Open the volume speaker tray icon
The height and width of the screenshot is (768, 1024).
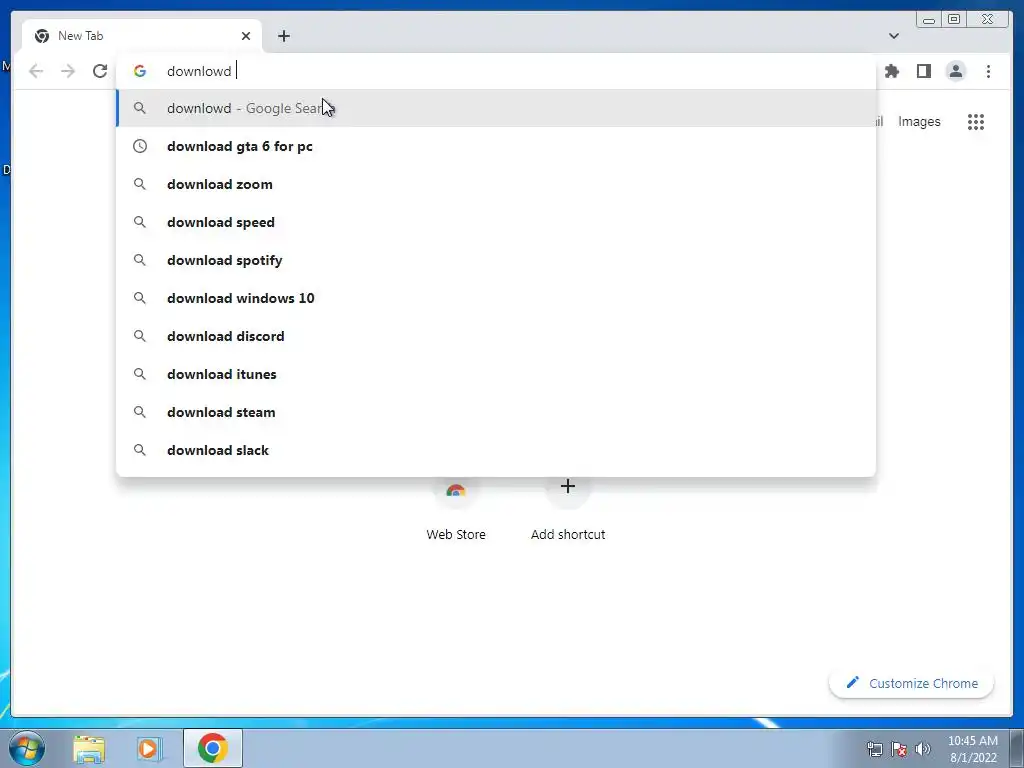coord(923,748)
